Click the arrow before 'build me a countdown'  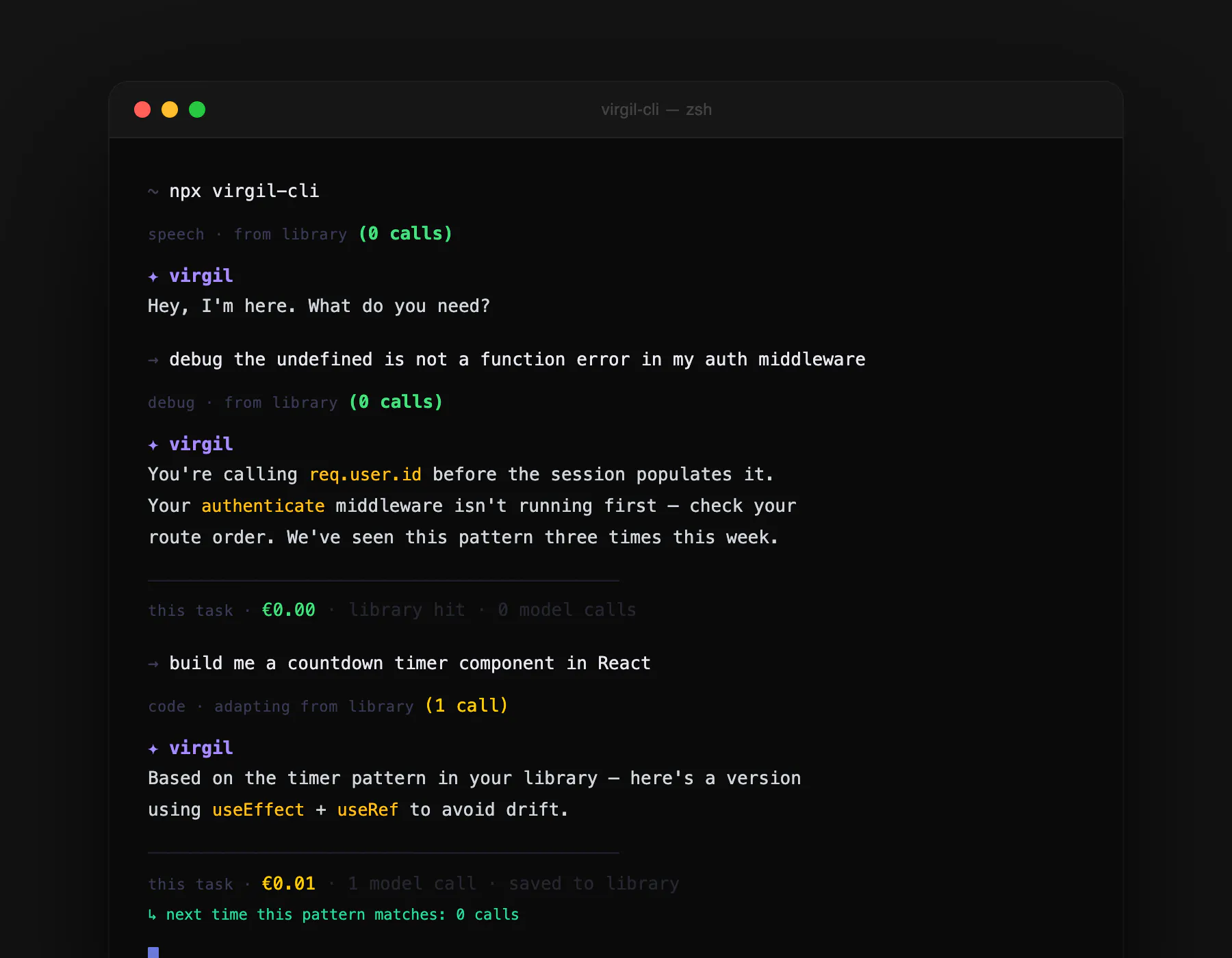pos(153,664)
